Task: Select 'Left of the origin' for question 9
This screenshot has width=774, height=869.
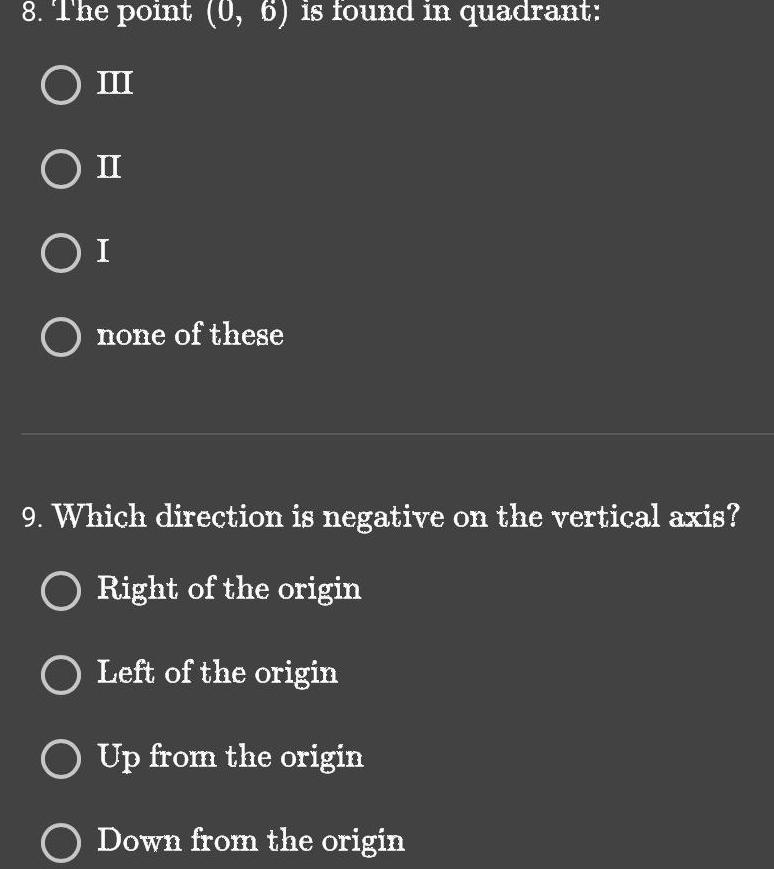Action: [61, 675]
